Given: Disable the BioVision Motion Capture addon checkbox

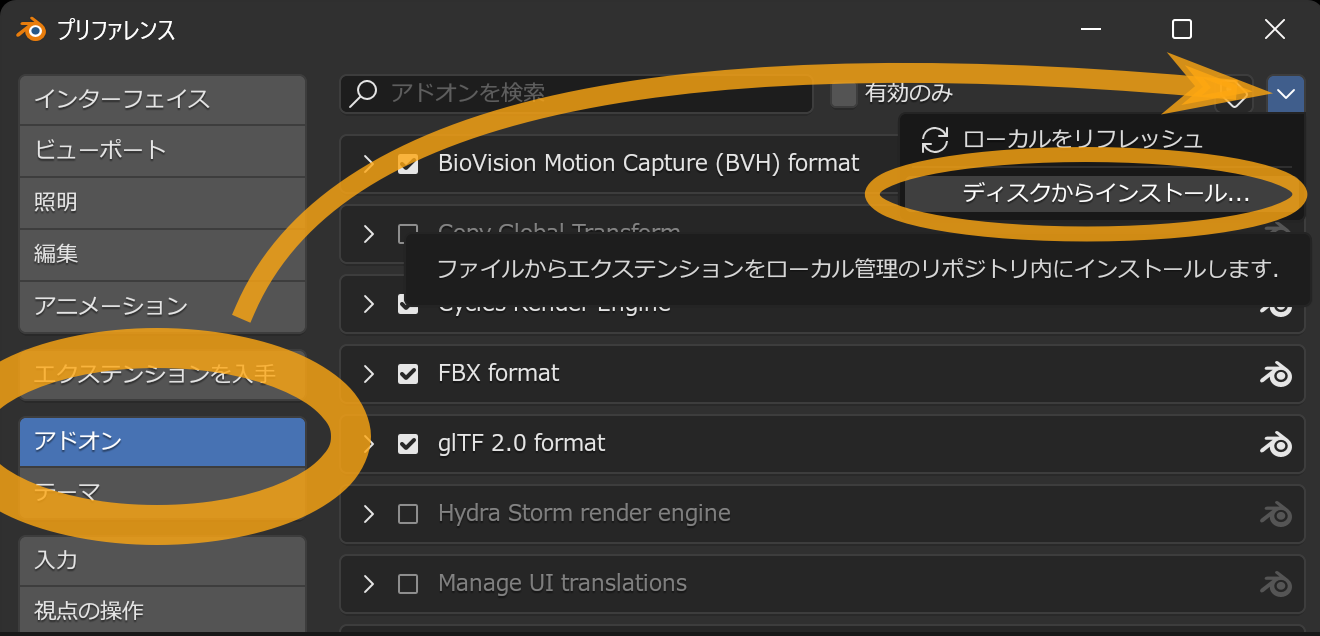Looking at the screenshot, I should (408, 164).
